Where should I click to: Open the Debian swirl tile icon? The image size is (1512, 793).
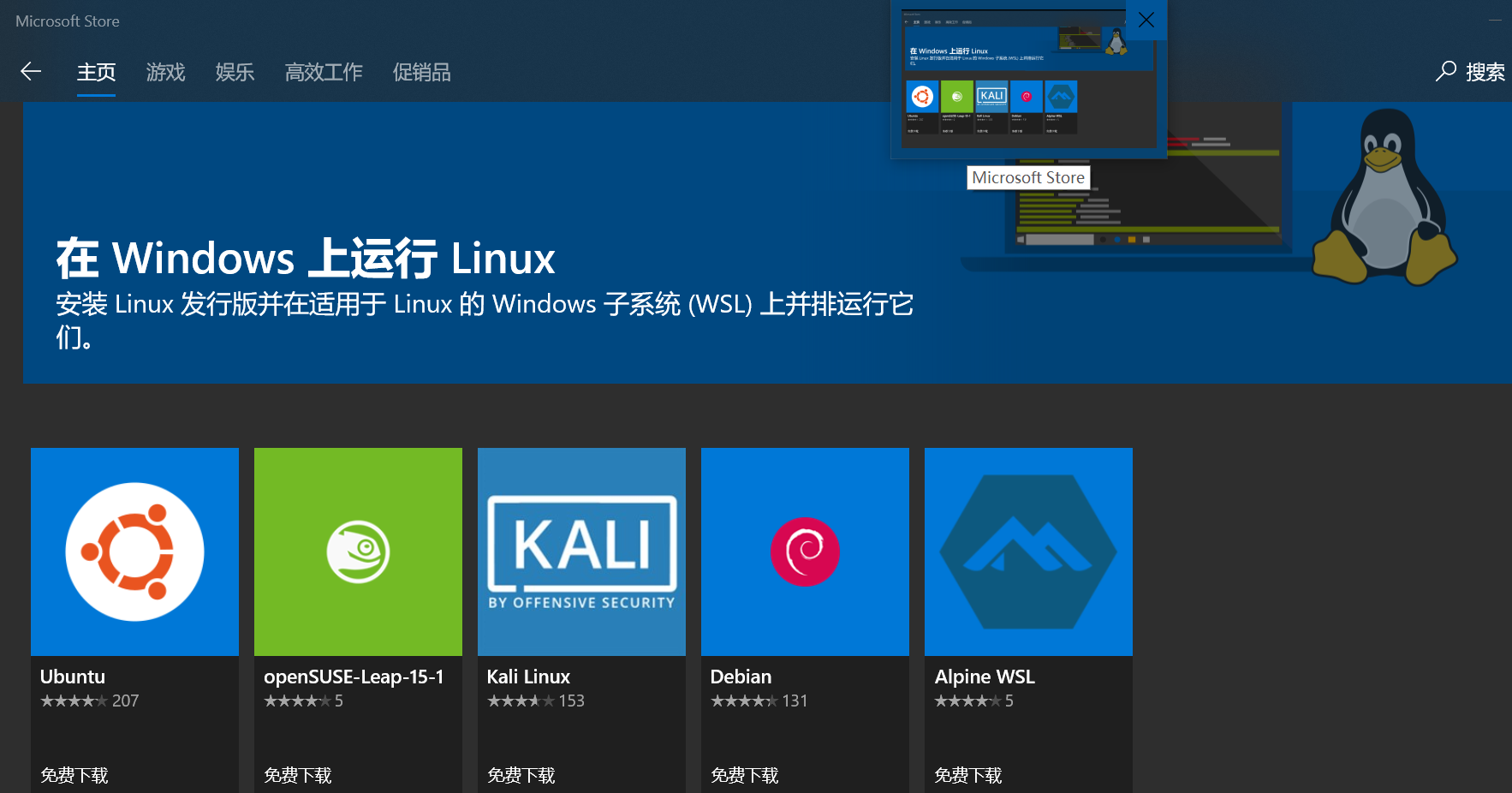coord(805,552)
